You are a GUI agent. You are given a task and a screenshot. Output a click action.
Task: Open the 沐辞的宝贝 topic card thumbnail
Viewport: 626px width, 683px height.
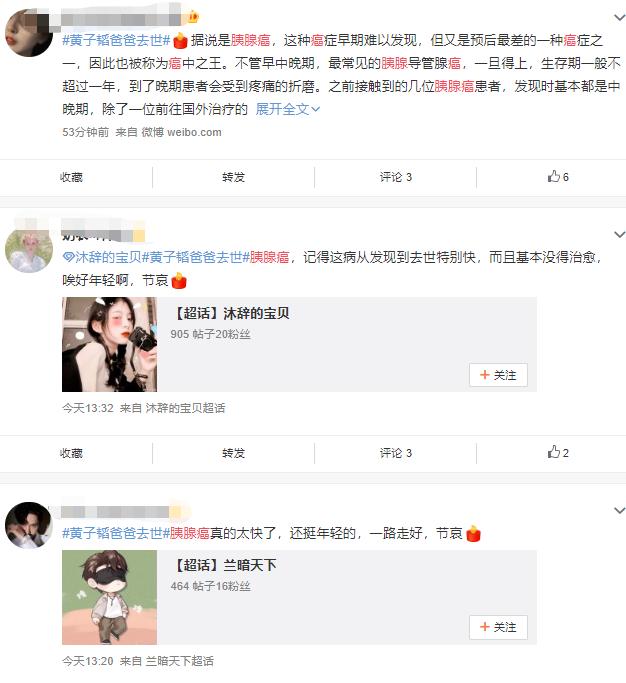pos(109,344)
